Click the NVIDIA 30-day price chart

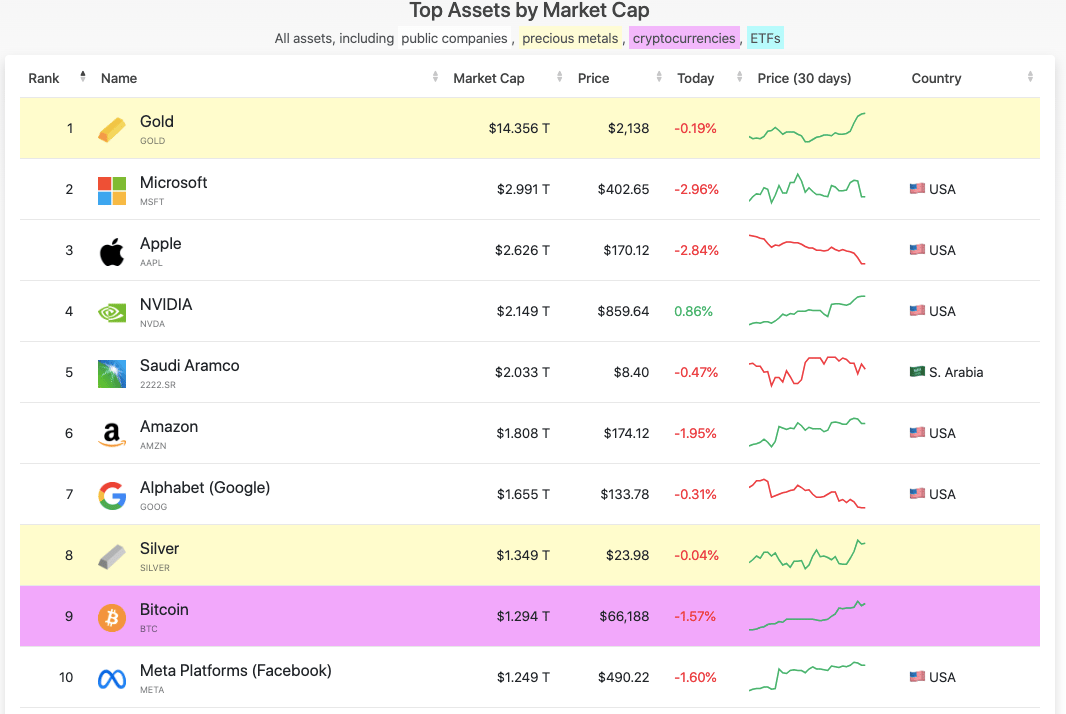pos(807,311)
